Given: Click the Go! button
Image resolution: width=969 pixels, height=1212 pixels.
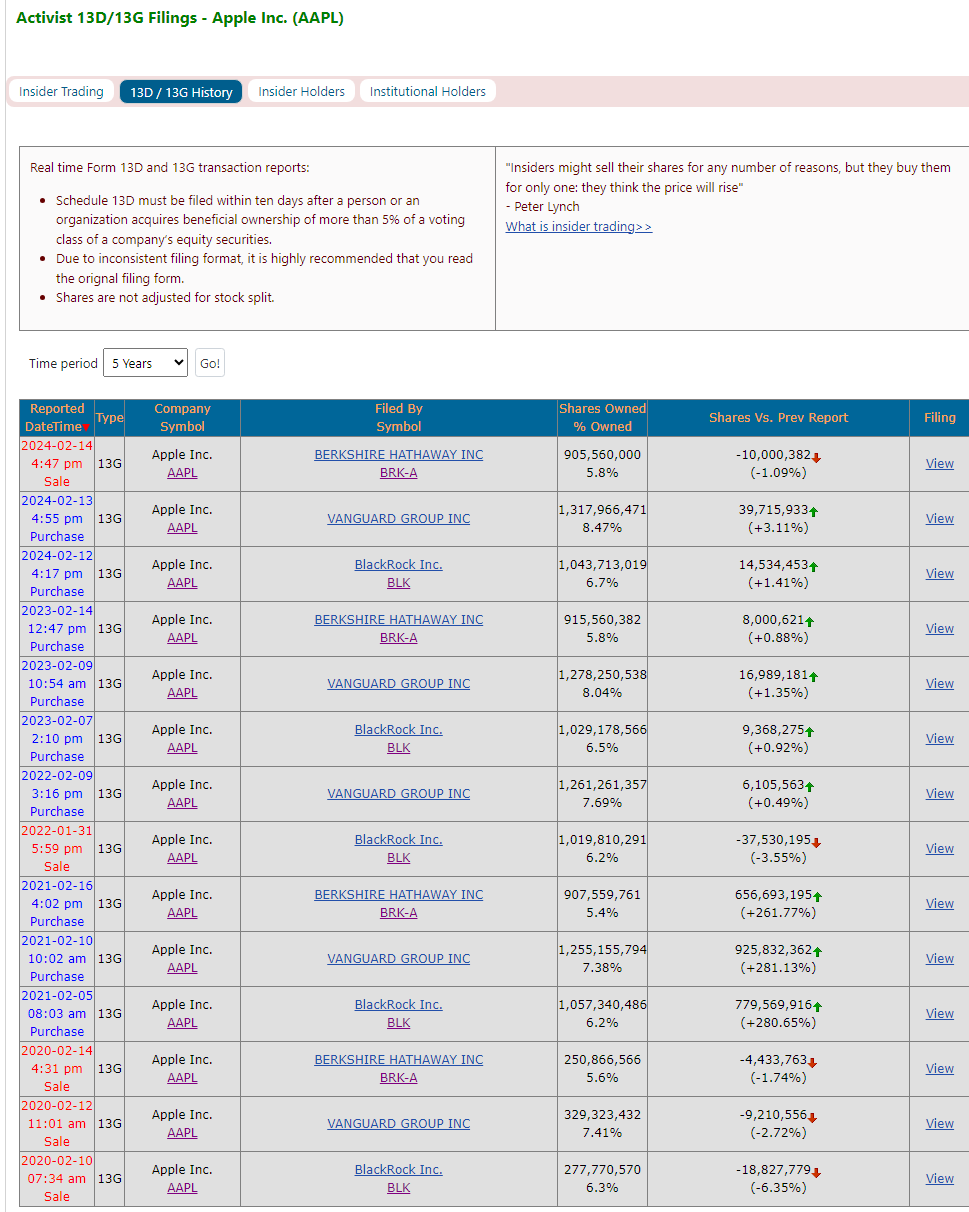Looking at the screenshot, I should [x=210, y=363].
